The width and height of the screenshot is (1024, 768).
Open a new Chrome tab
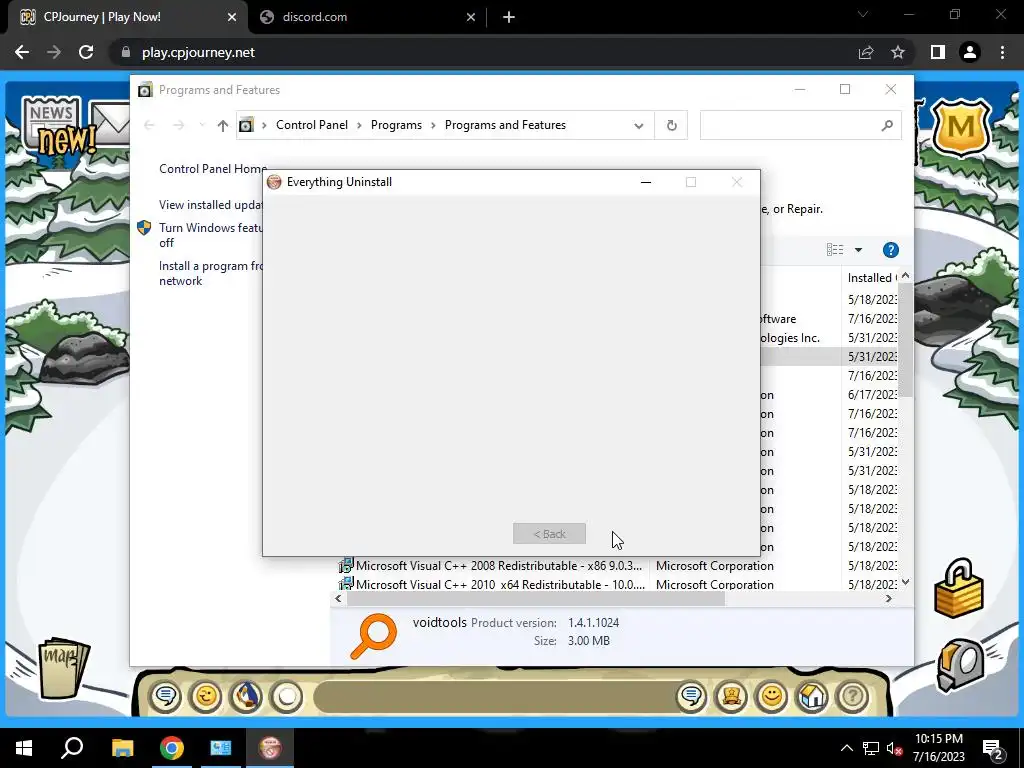pos(509,17)
